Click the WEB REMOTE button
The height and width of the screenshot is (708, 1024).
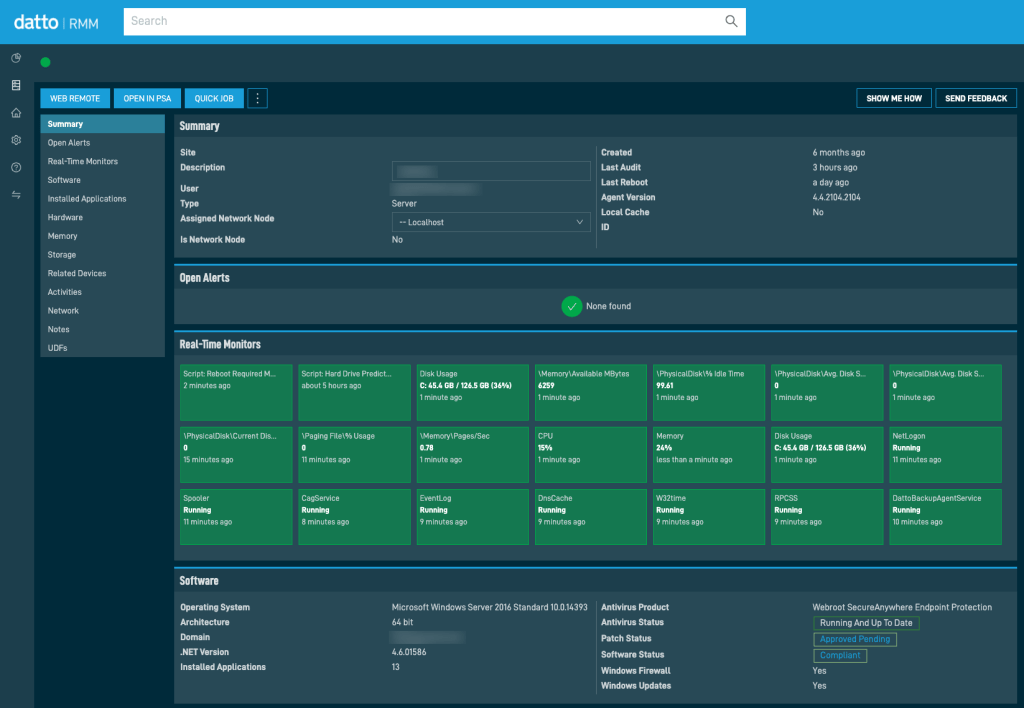[x=75, y=98]
